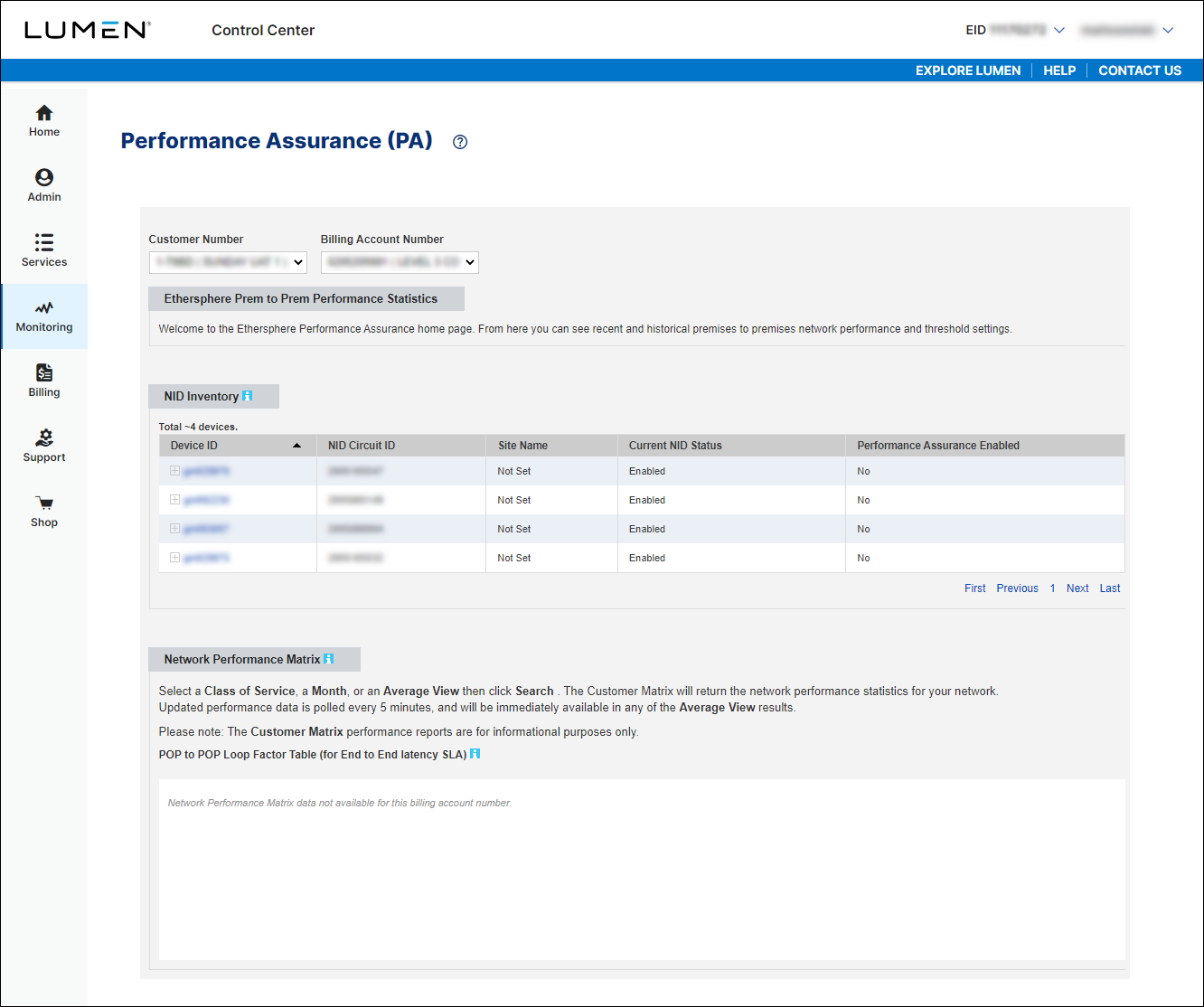Viewport: 1204px width, 1007px height.
Task: Click help icon beside Performance Assurance title
Action: click(x=460, y=142)
